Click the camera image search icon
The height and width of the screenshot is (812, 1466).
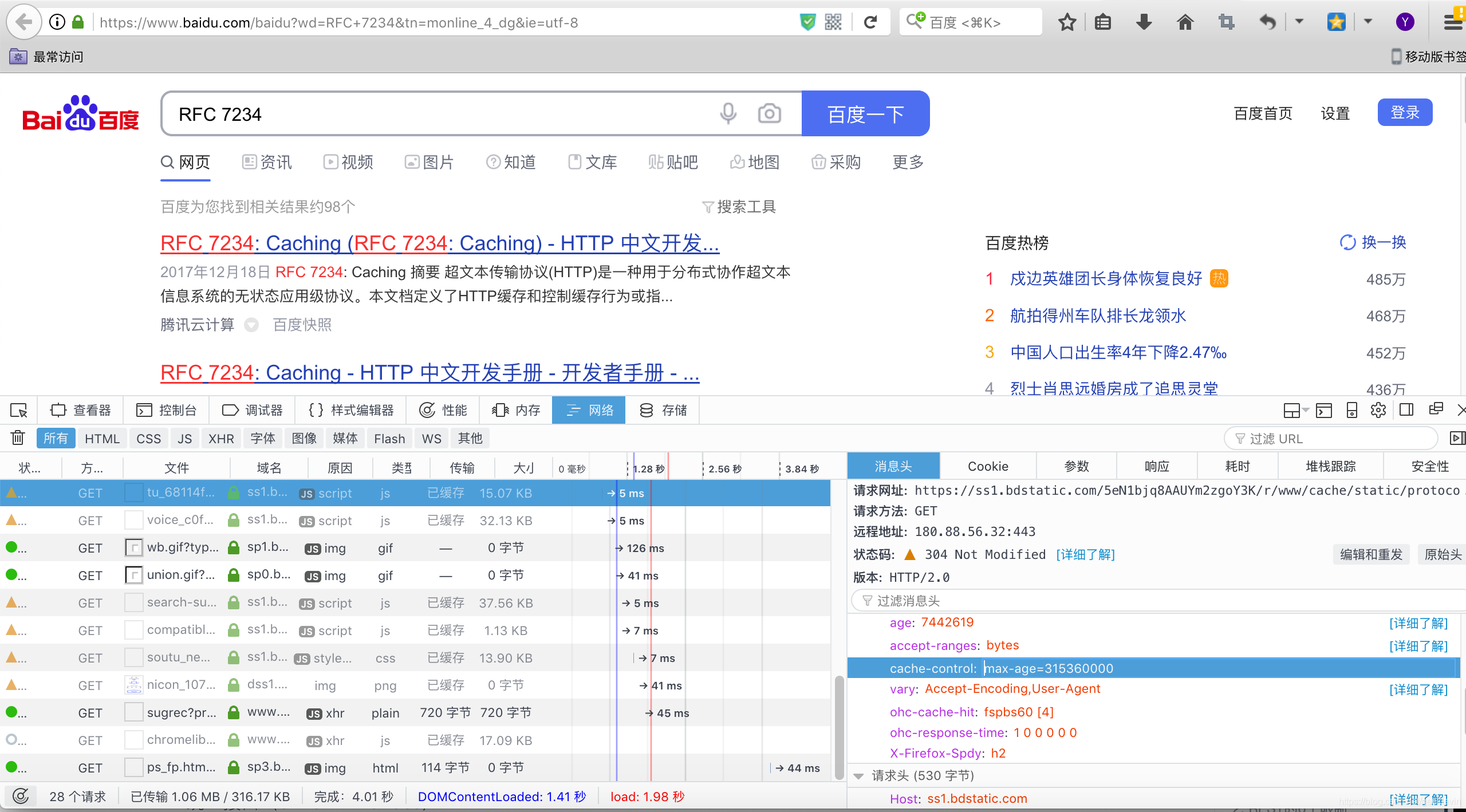click(769, 113)
